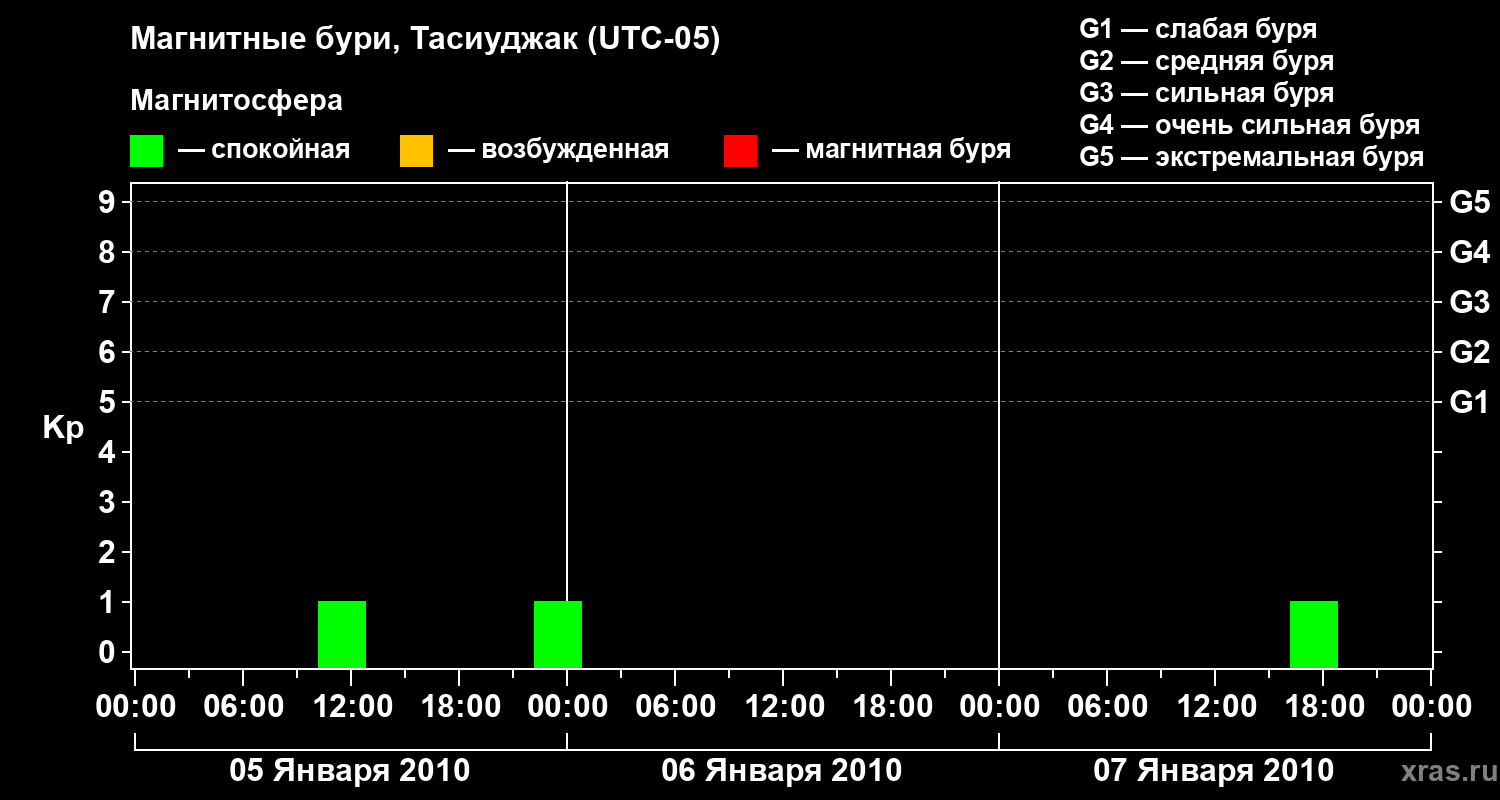Image resolution: width=1500 pixels, height=800 pixels.
Task: Click the chart title 'Магнитные бури, Тасиуджак (UTC-05)'
Action: coord(425,41)
